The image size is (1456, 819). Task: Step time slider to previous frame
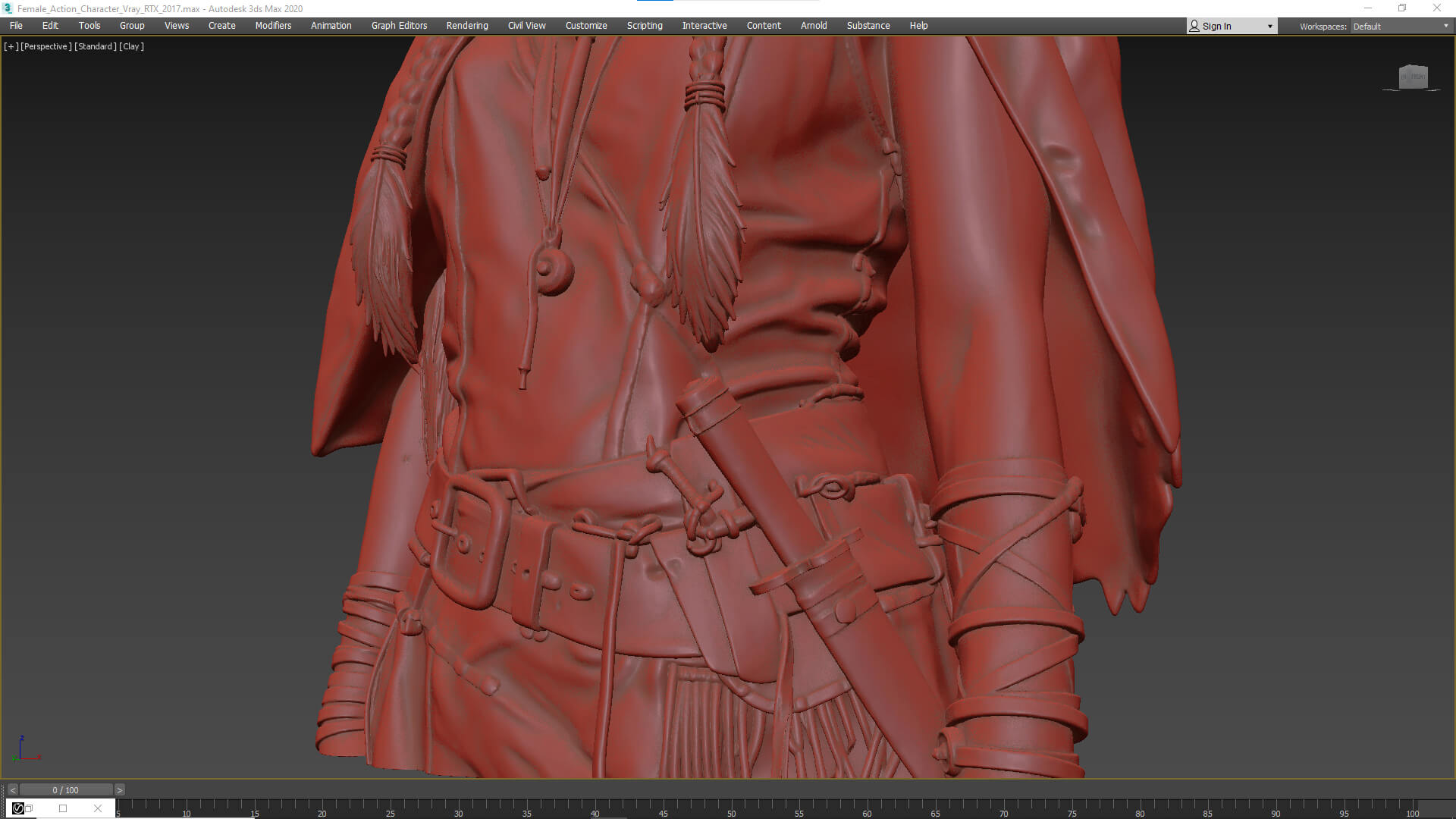(x=12, y=790)
